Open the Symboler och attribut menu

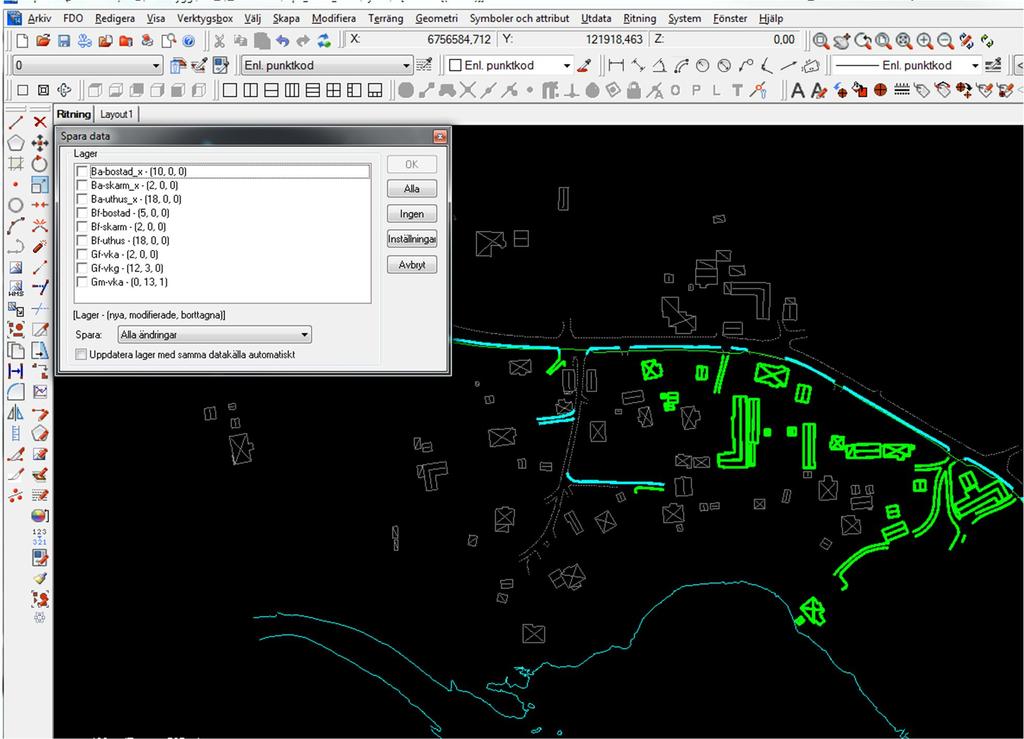point(519,18)
